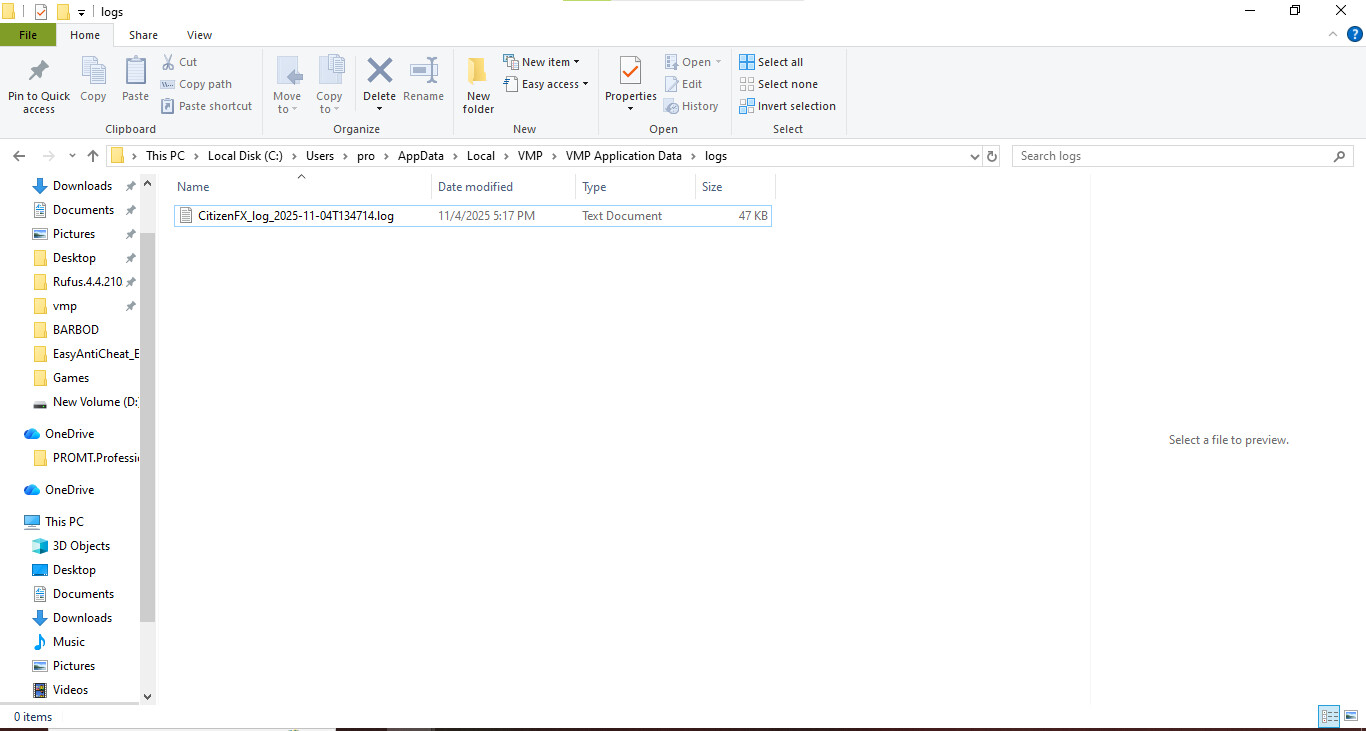This screenshot has width=1366, height=731.
Task: Select CitizenFX_log_2025-11-04T134714.log file
Action: [x=295, y=216]
